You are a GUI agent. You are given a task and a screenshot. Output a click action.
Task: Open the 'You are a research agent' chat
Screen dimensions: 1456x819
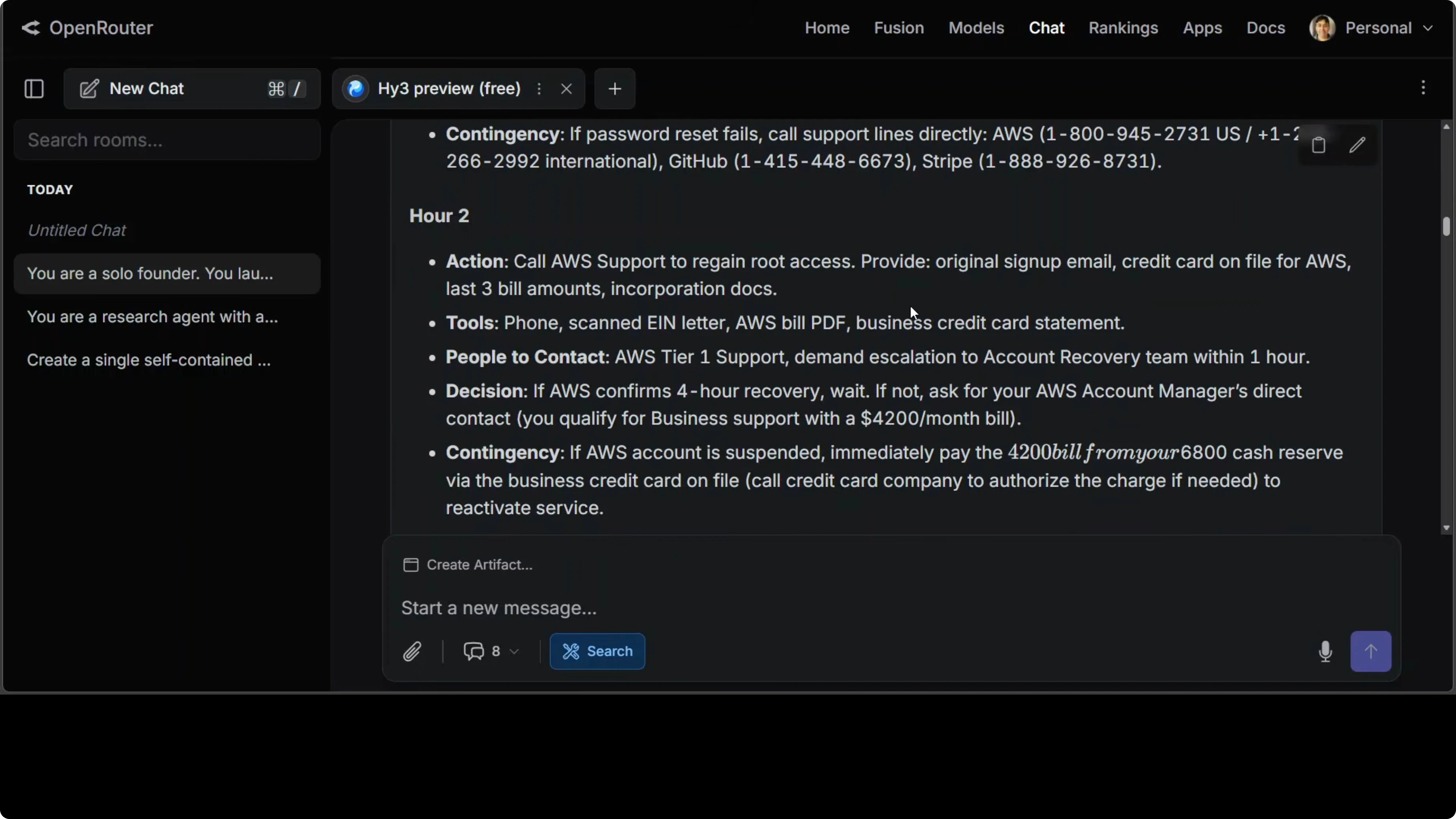[x=153, y=317]
